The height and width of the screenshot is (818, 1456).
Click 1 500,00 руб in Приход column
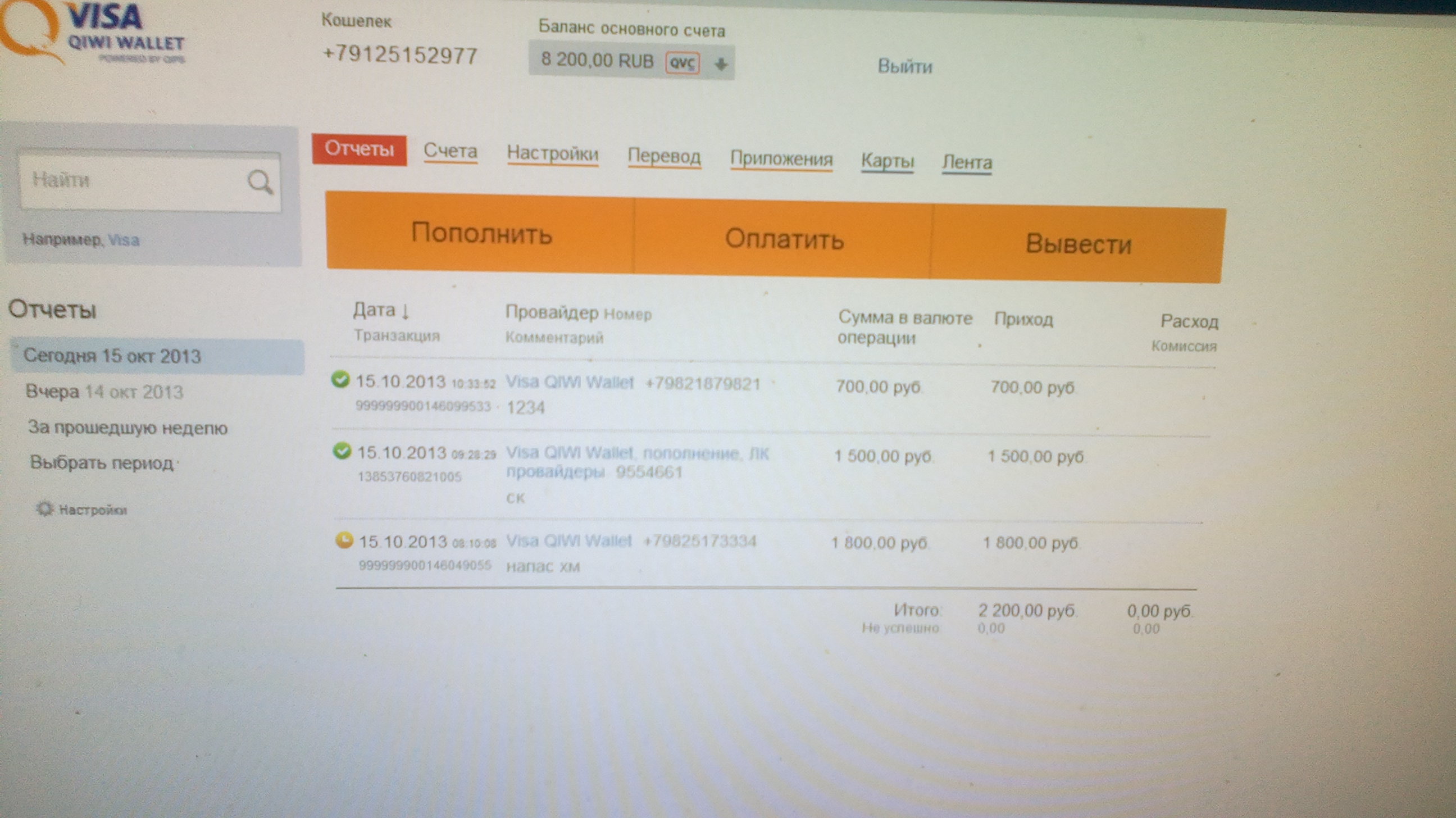[1035, 457]
